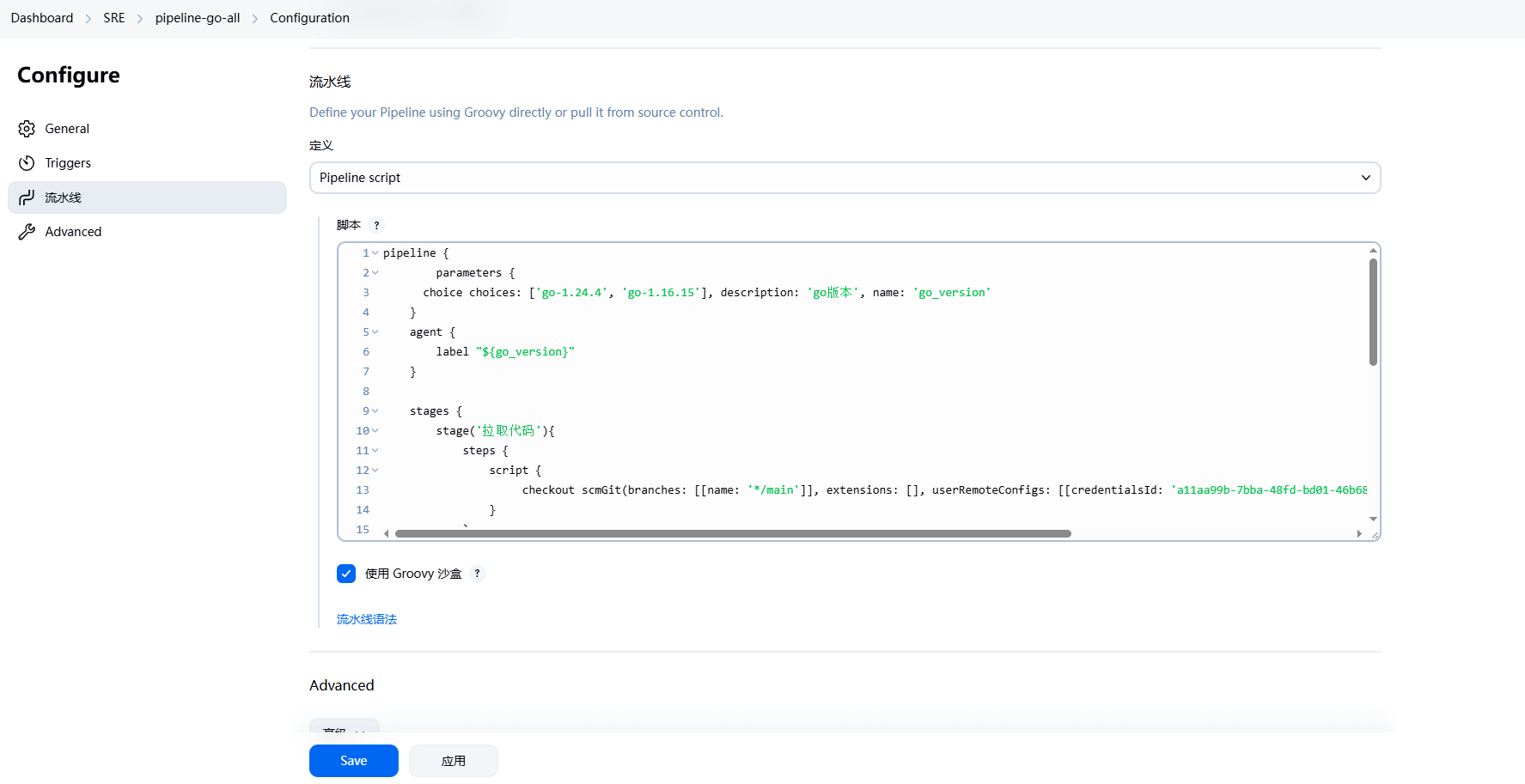Toggle the 使用 Groovy 沙盒 checkbox
This screenshot has width=1525, height=784.
point(346,574)
